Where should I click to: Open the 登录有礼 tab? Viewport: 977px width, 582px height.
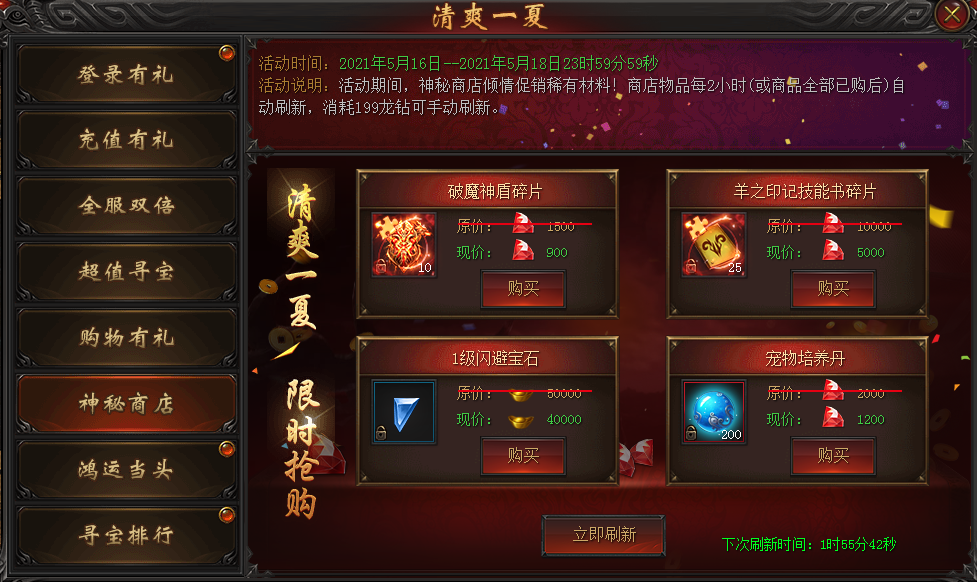coord(126,74)
